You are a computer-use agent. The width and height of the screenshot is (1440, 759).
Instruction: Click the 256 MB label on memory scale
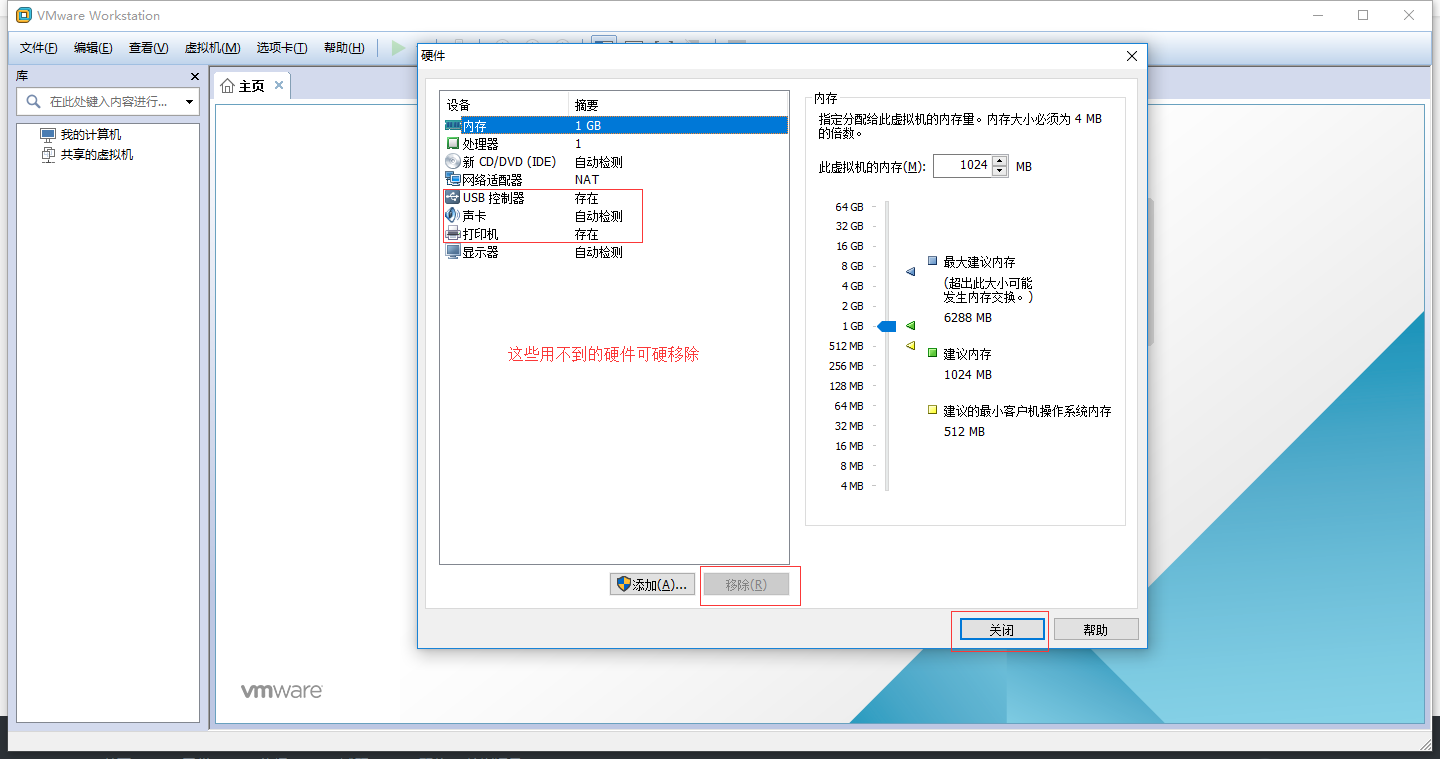coord(846,366)
